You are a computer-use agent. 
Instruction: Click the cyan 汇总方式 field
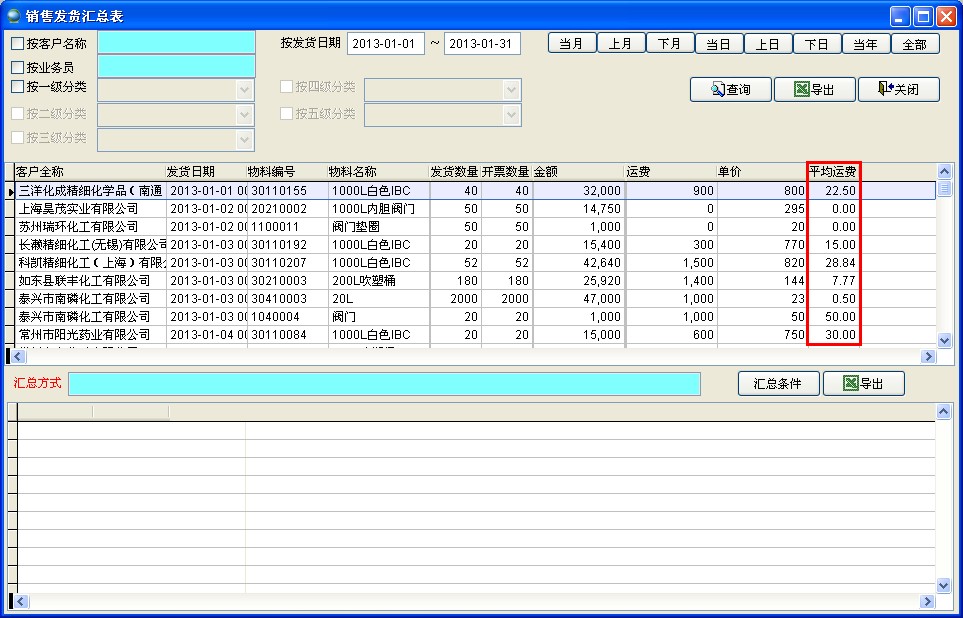pyautogui.click(x=384, y=384)
